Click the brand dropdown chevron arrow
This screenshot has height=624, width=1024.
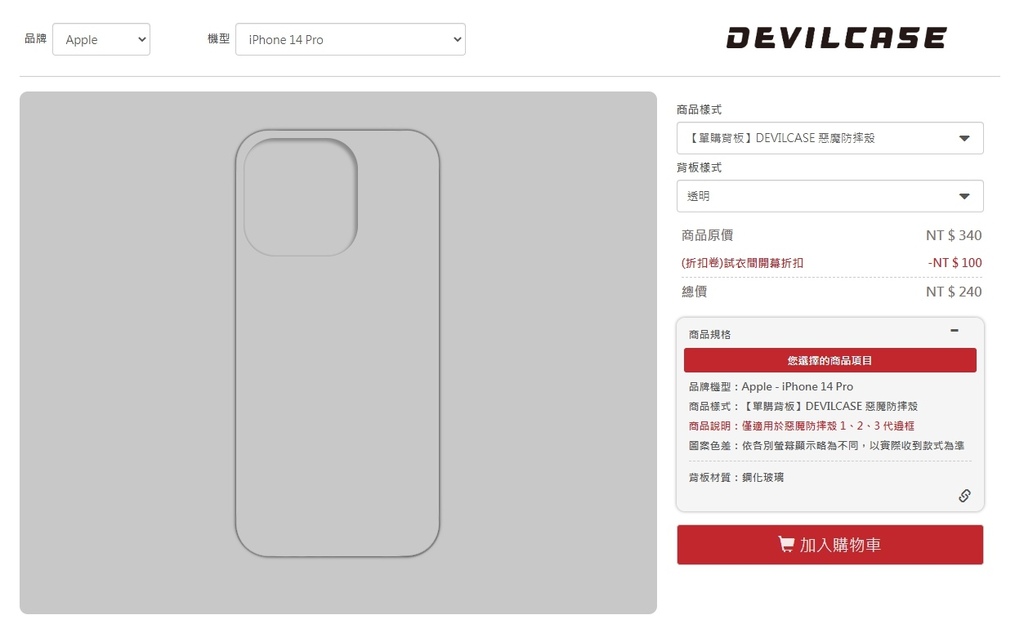(x=142, y=39)
